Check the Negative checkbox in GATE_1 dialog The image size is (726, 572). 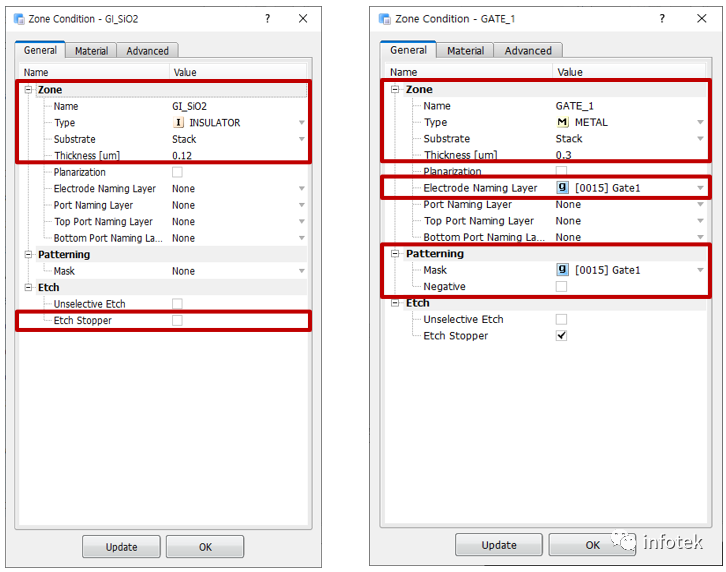[x=561, y=286]
